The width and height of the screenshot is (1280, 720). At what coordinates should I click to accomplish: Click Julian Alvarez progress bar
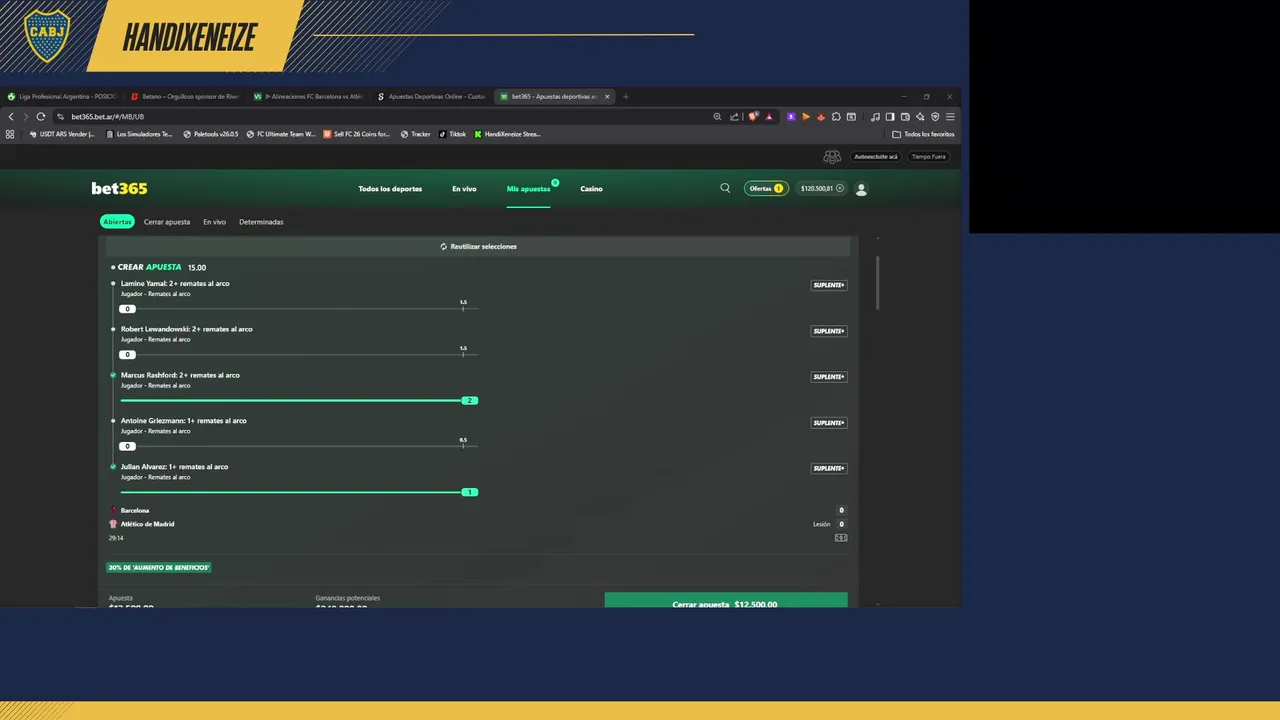(x=299, y=492)
